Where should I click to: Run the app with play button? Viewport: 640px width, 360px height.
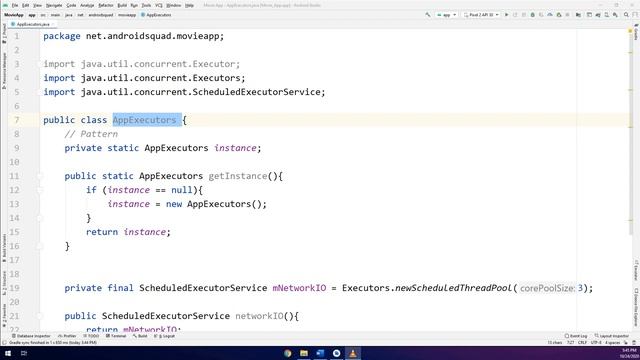pos(507,15)
